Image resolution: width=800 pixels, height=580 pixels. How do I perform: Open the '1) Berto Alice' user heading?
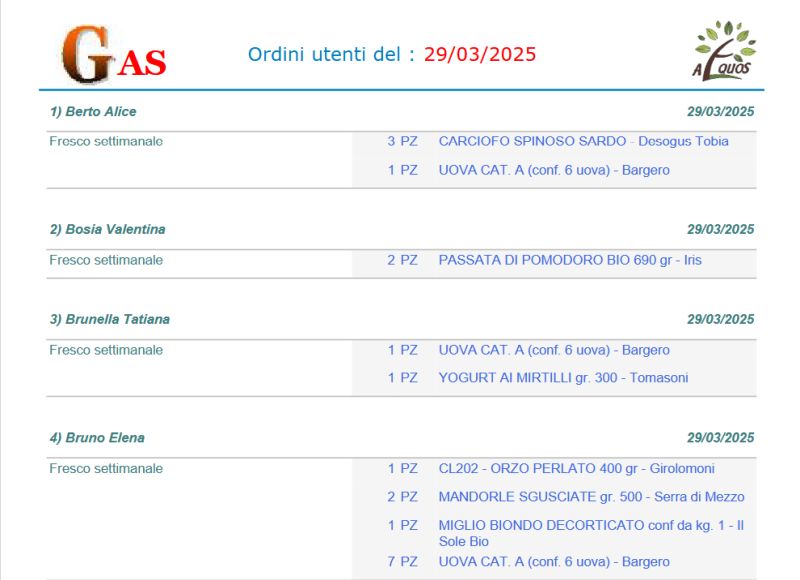tap(93, 111)
